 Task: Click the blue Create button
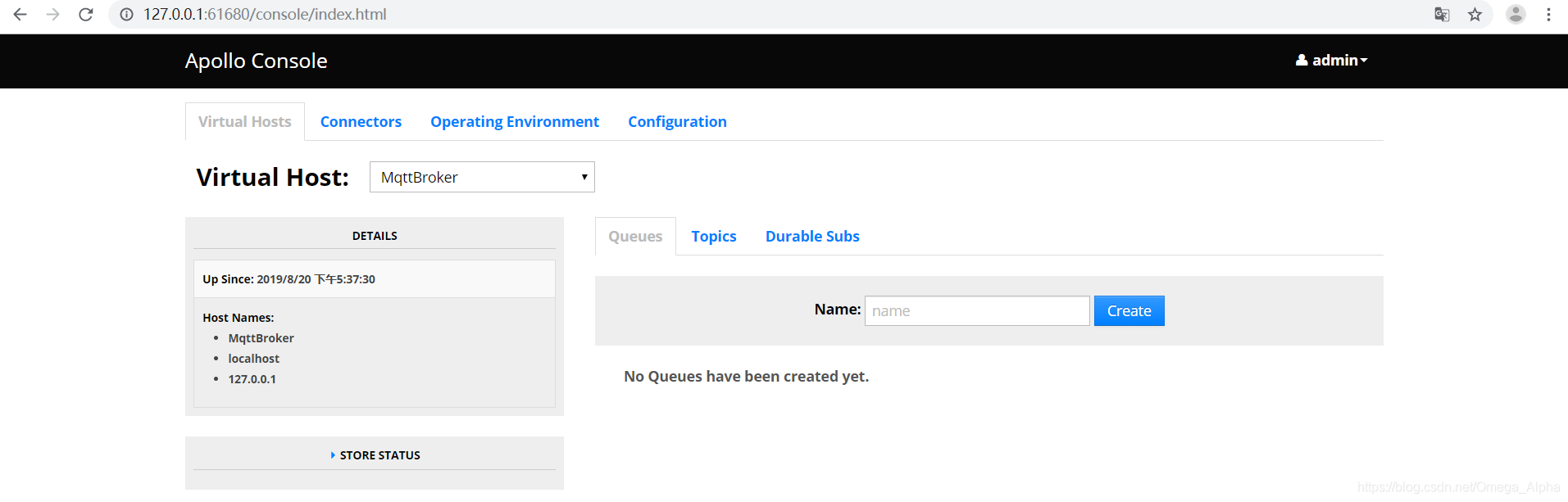pos(1129,311)
